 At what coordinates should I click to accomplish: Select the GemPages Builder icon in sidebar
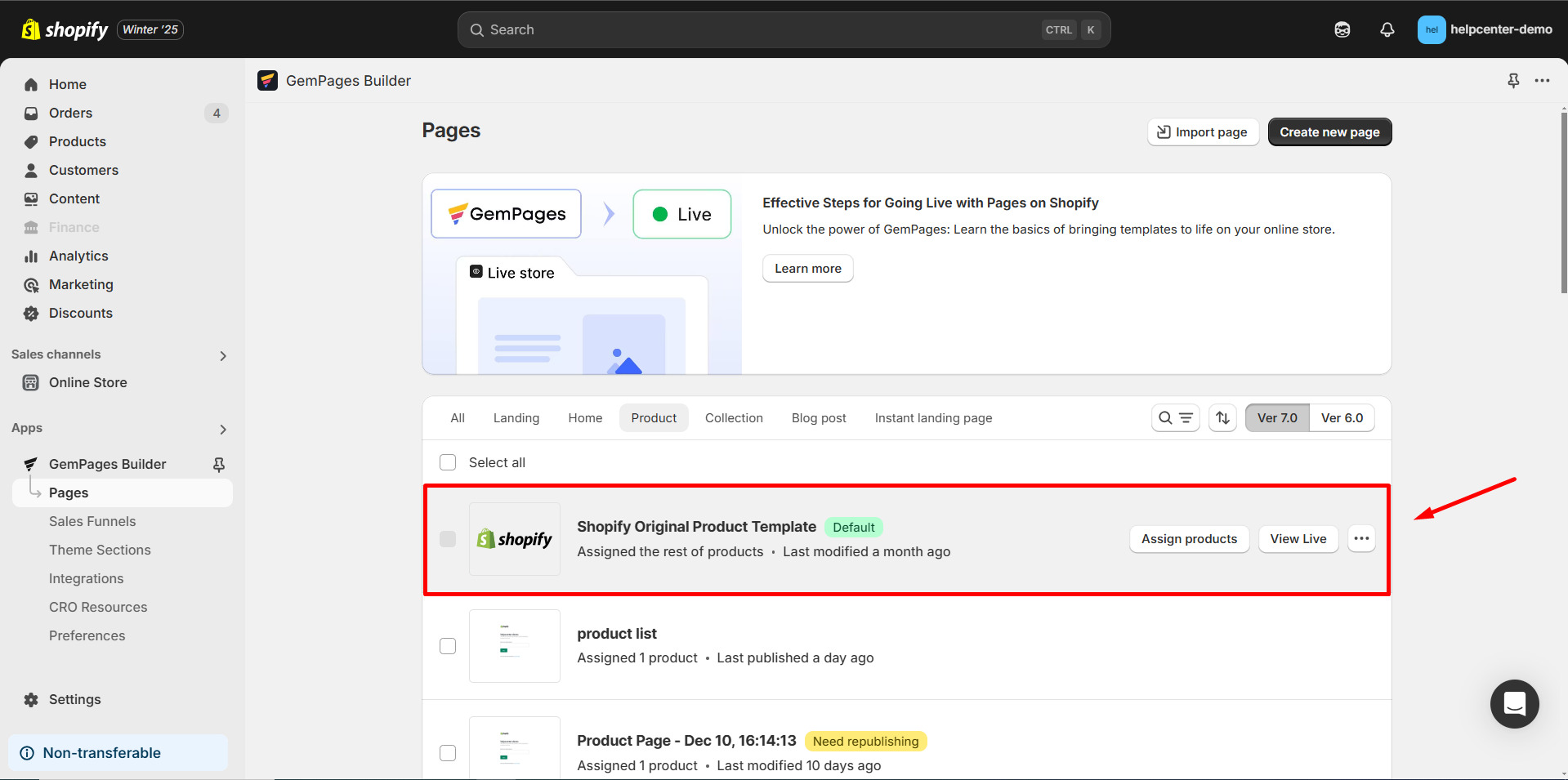pyautogui.click(x=30, y=463)
